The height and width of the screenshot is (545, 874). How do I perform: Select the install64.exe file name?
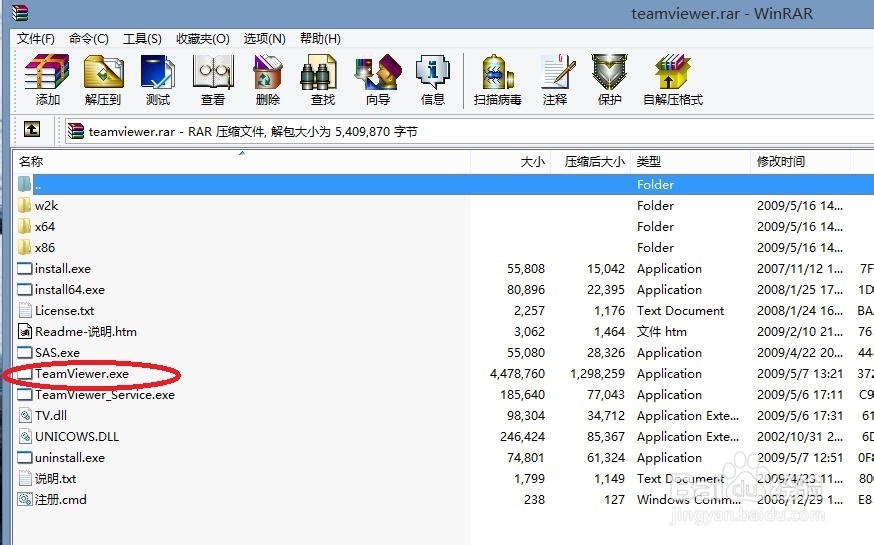click(70, 290)
